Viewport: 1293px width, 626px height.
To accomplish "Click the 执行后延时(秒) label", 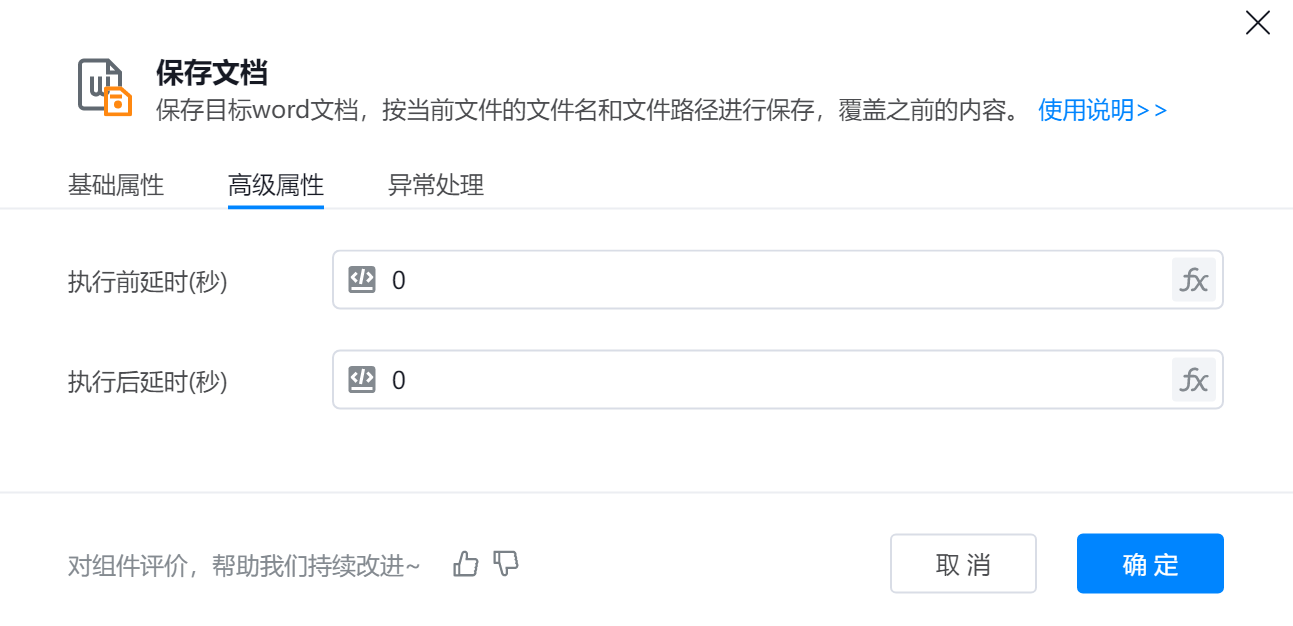I will click(x=148, y=381).
